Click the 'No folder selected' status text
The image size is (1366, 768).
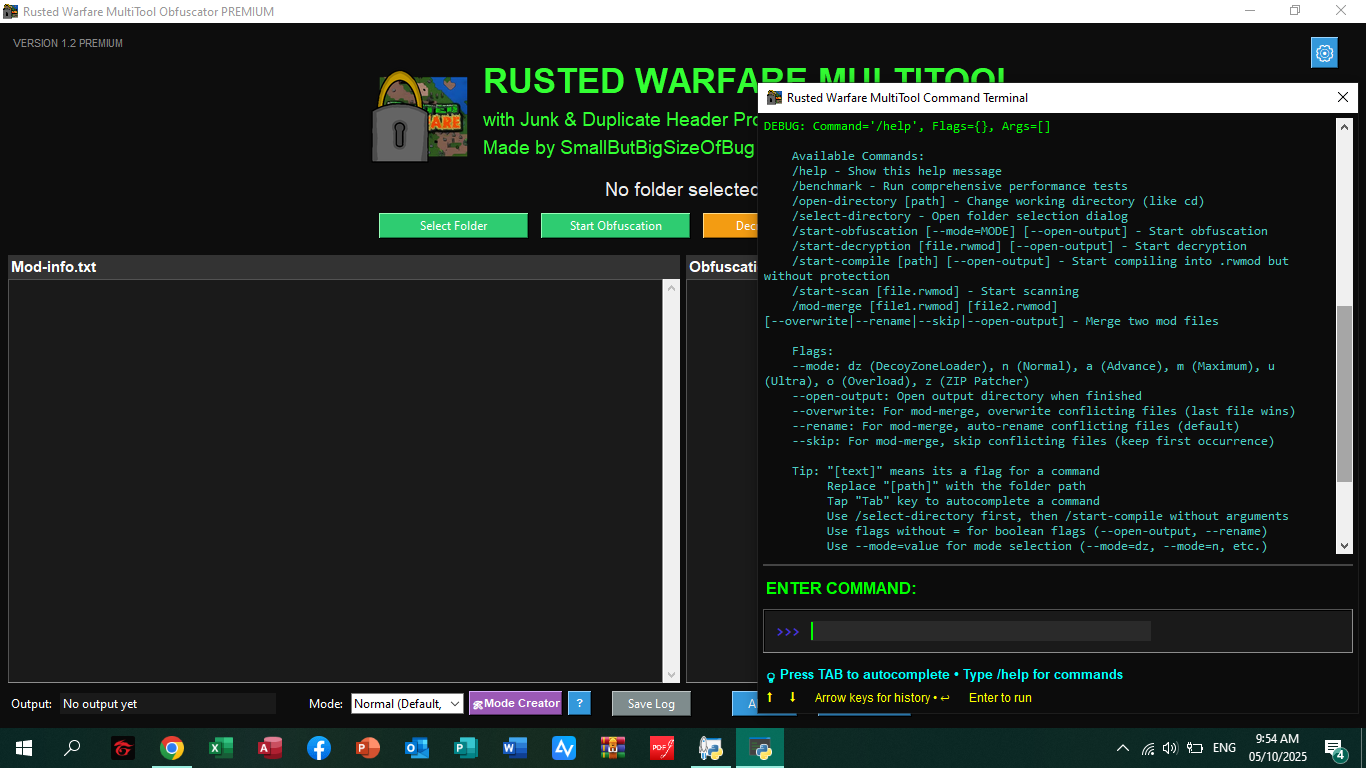click(x=682, y=189)
